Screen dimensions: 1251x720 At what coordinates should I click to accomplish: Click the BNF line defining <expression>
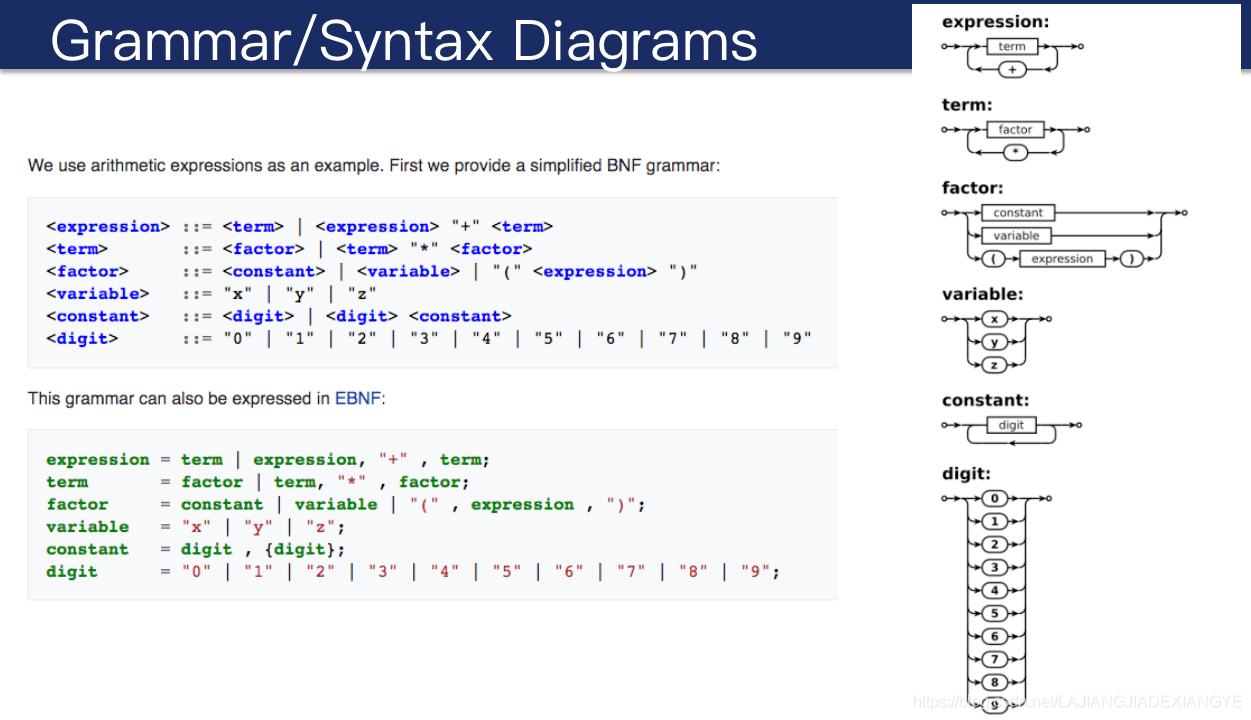click(299, 226)
